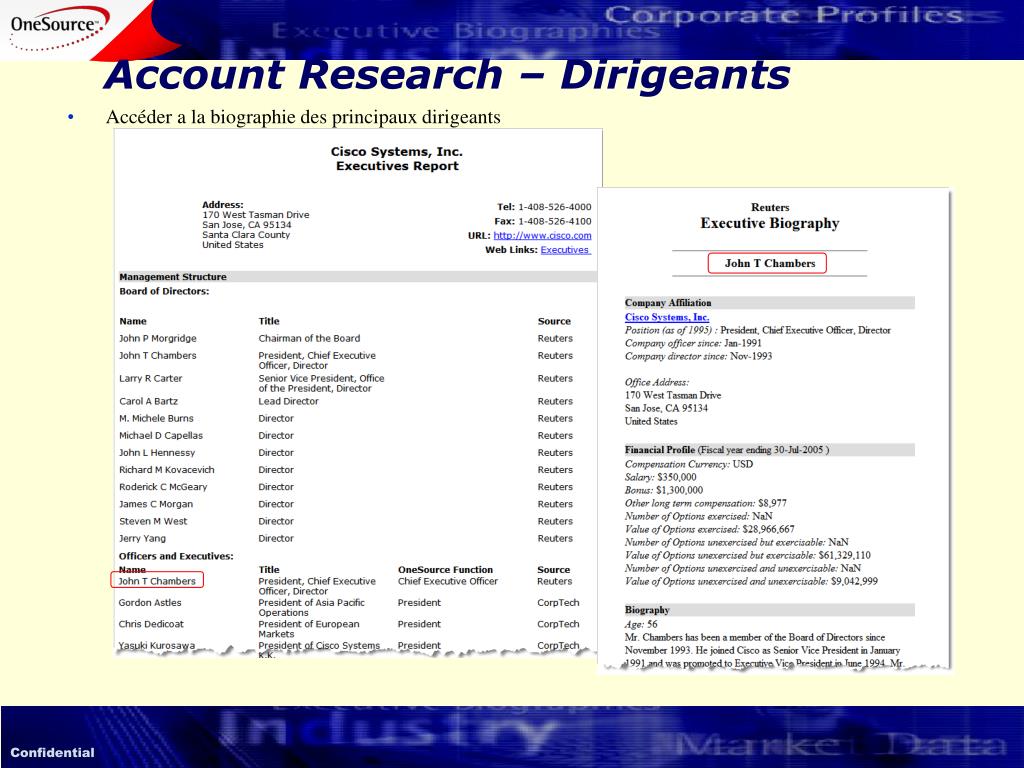Open Cisco Systems, Inc. company affiliation link
The width and height of the screenshot is (1024, 768).
pos(667,317)
